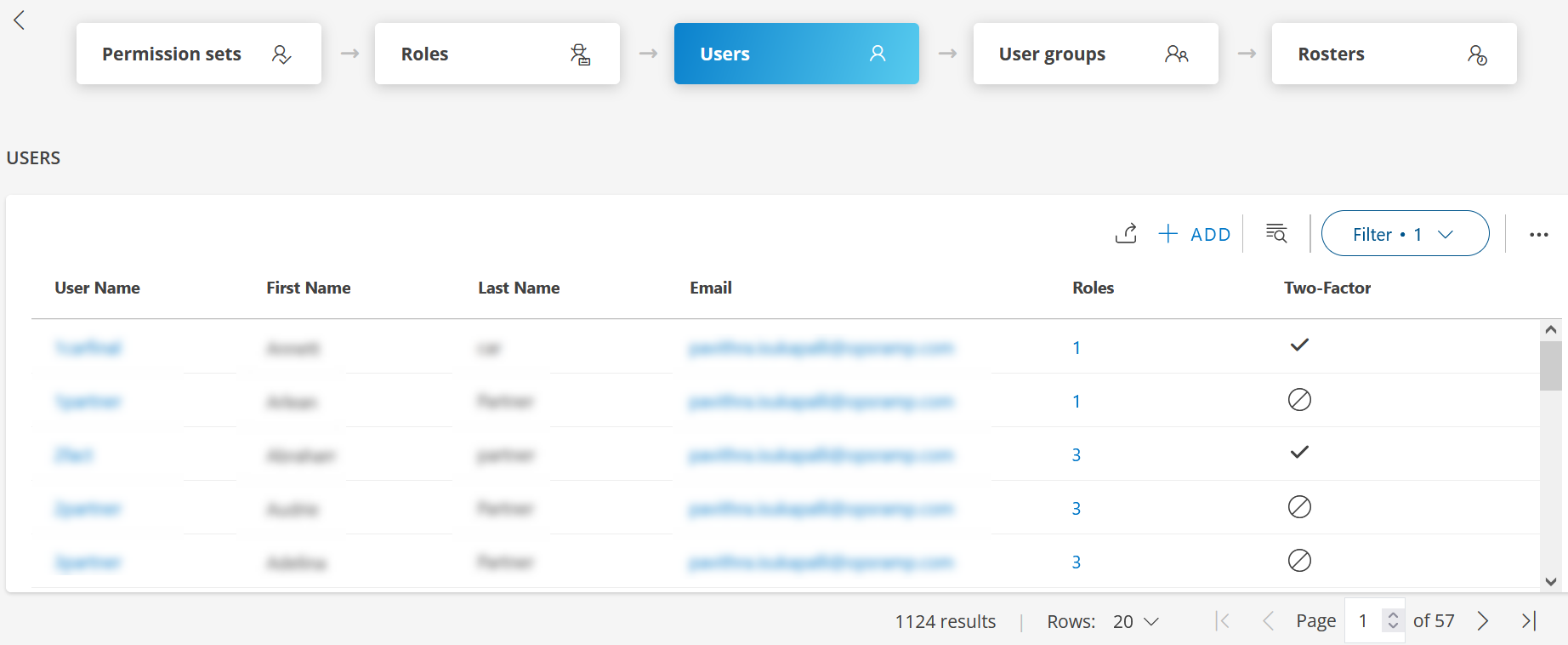Go to the previous page

pyautogui.click(x=1268, y=621)
